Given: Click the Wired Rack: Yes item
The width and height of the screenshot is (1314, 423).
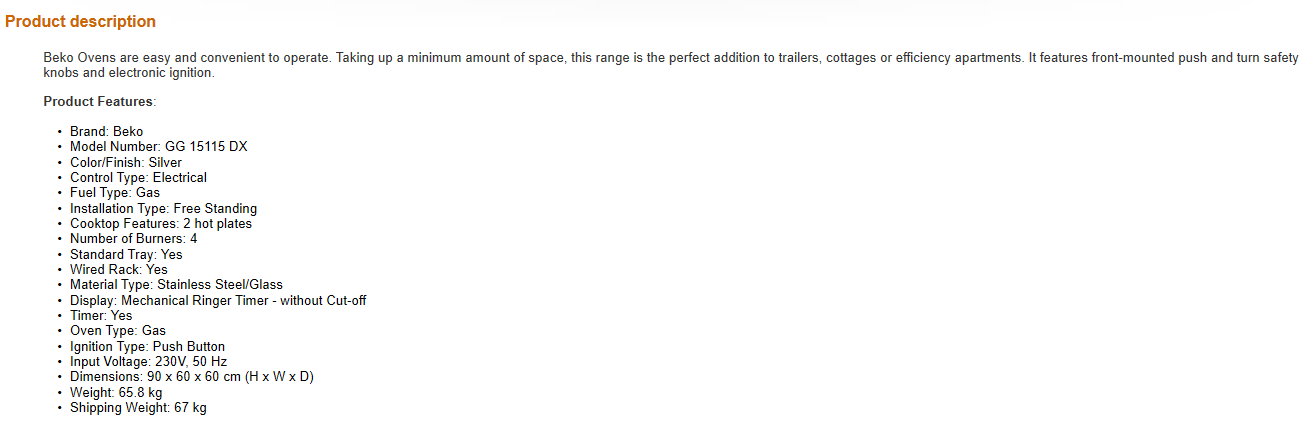Looking at the screenshot, I should 118,269.
